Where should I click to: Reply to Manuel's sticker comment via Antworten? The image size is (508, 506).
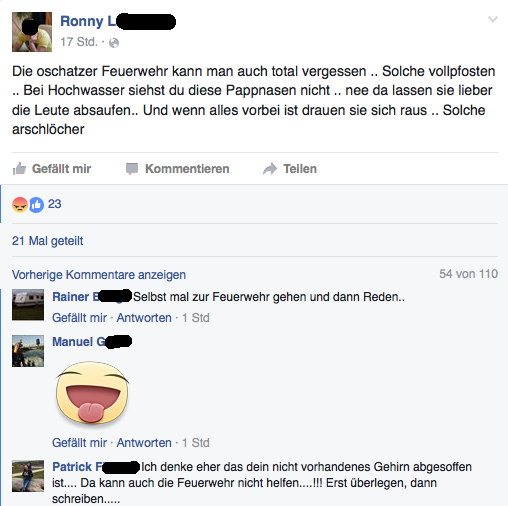click(144, 443)
